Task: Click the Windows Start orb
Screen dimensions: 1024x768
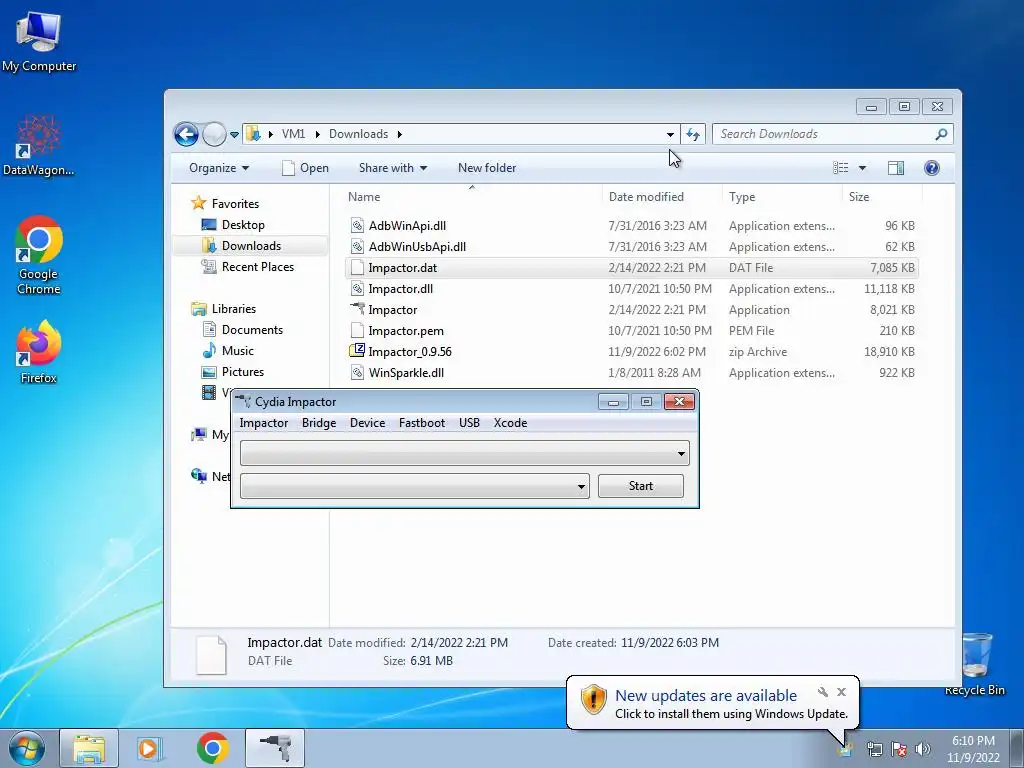Action: [26, 748]
